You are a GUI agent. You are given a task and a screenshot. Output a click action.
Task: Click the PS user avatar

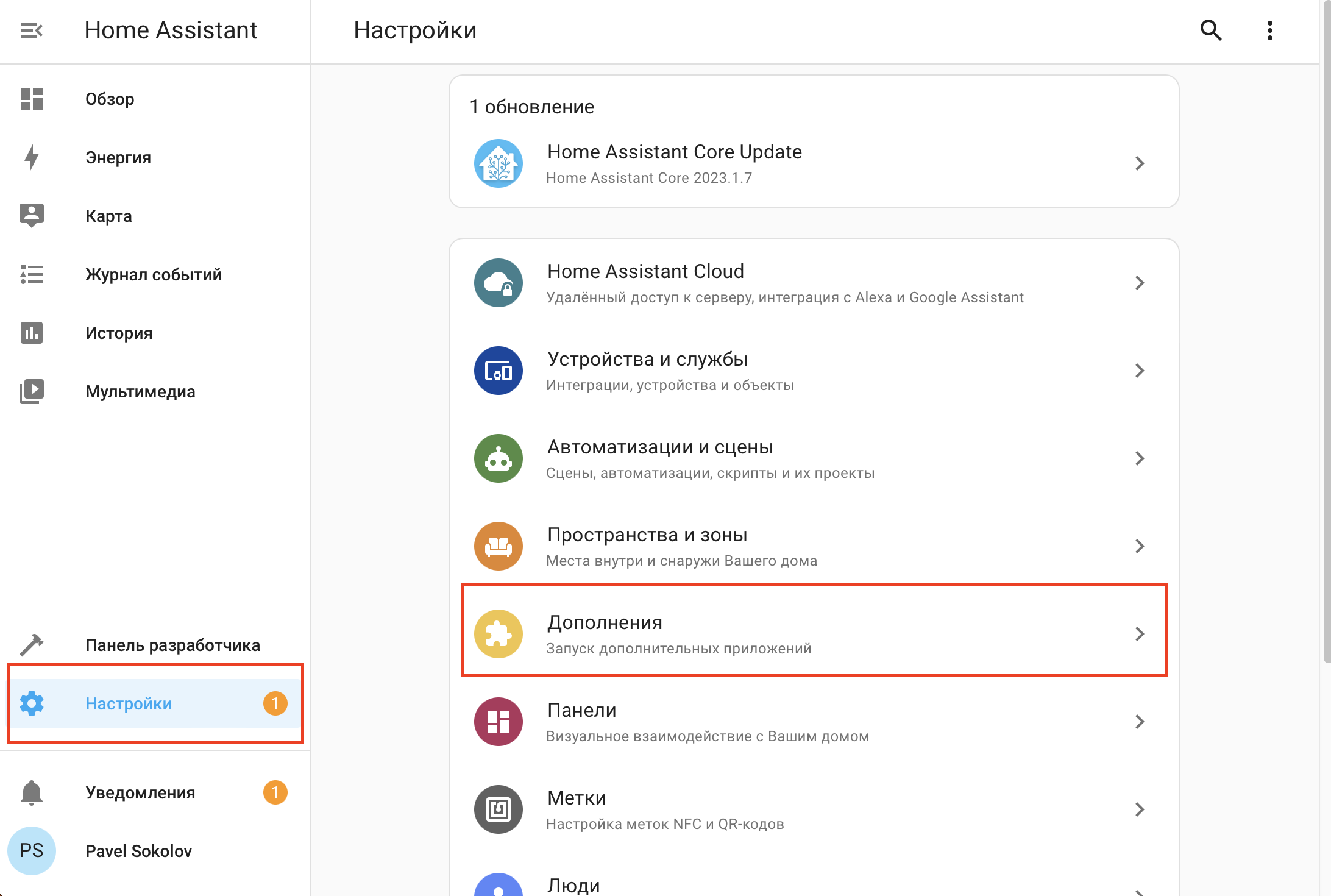point(32,851)
